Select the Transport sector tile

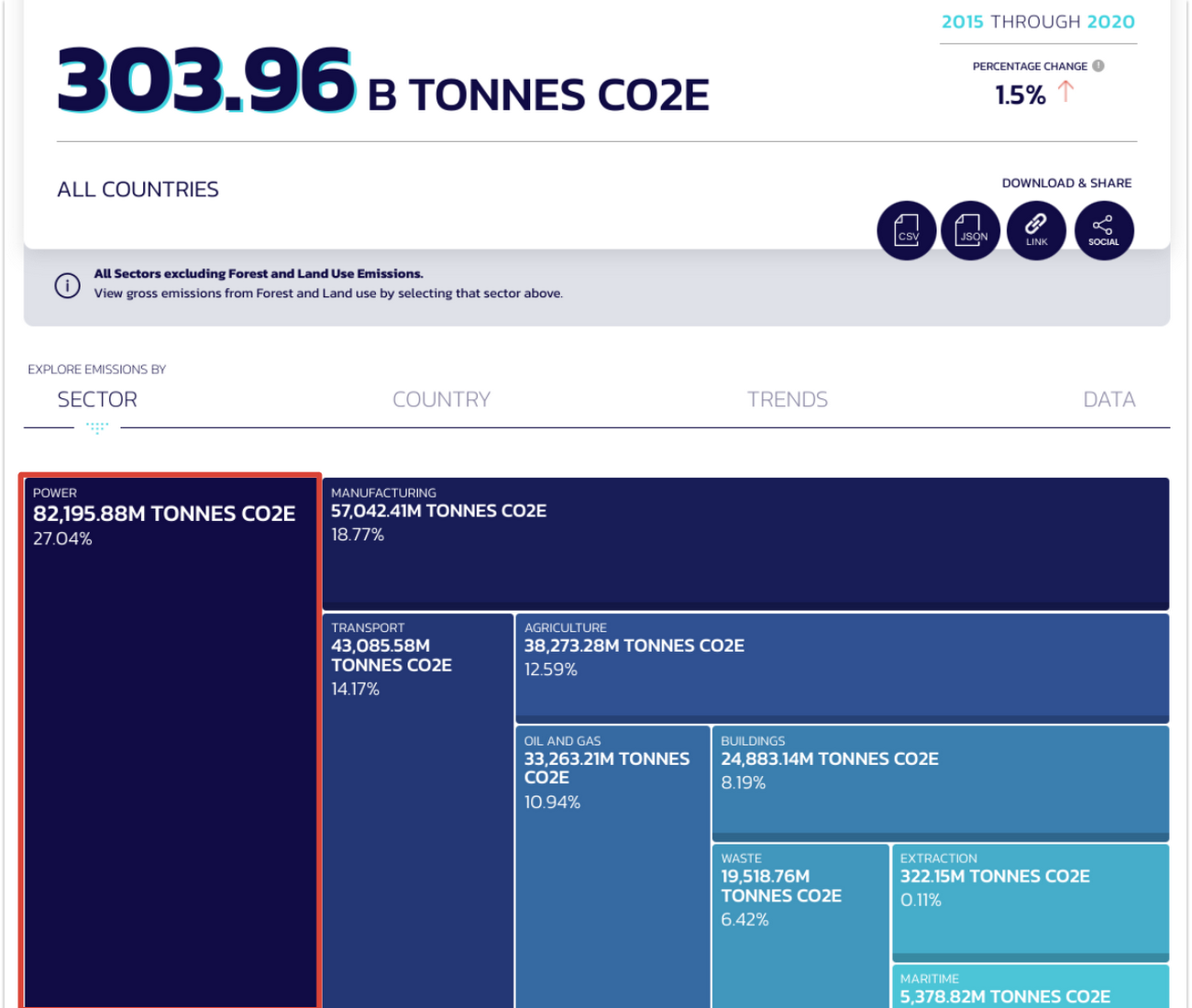click(x=418, y=811)
